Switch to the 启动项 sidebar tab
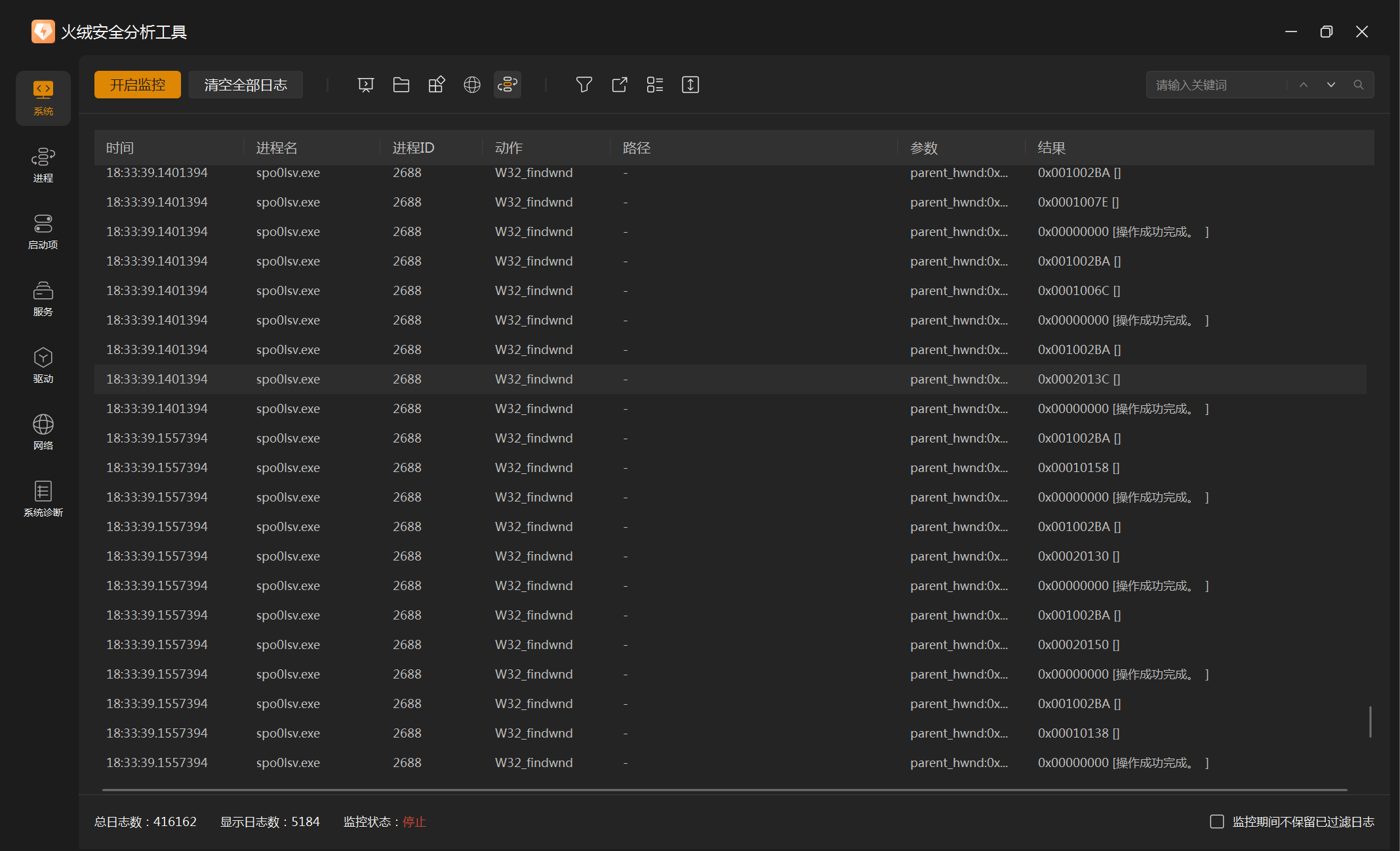This screenshot has width=1400, height=851. [x=43, y=231]
